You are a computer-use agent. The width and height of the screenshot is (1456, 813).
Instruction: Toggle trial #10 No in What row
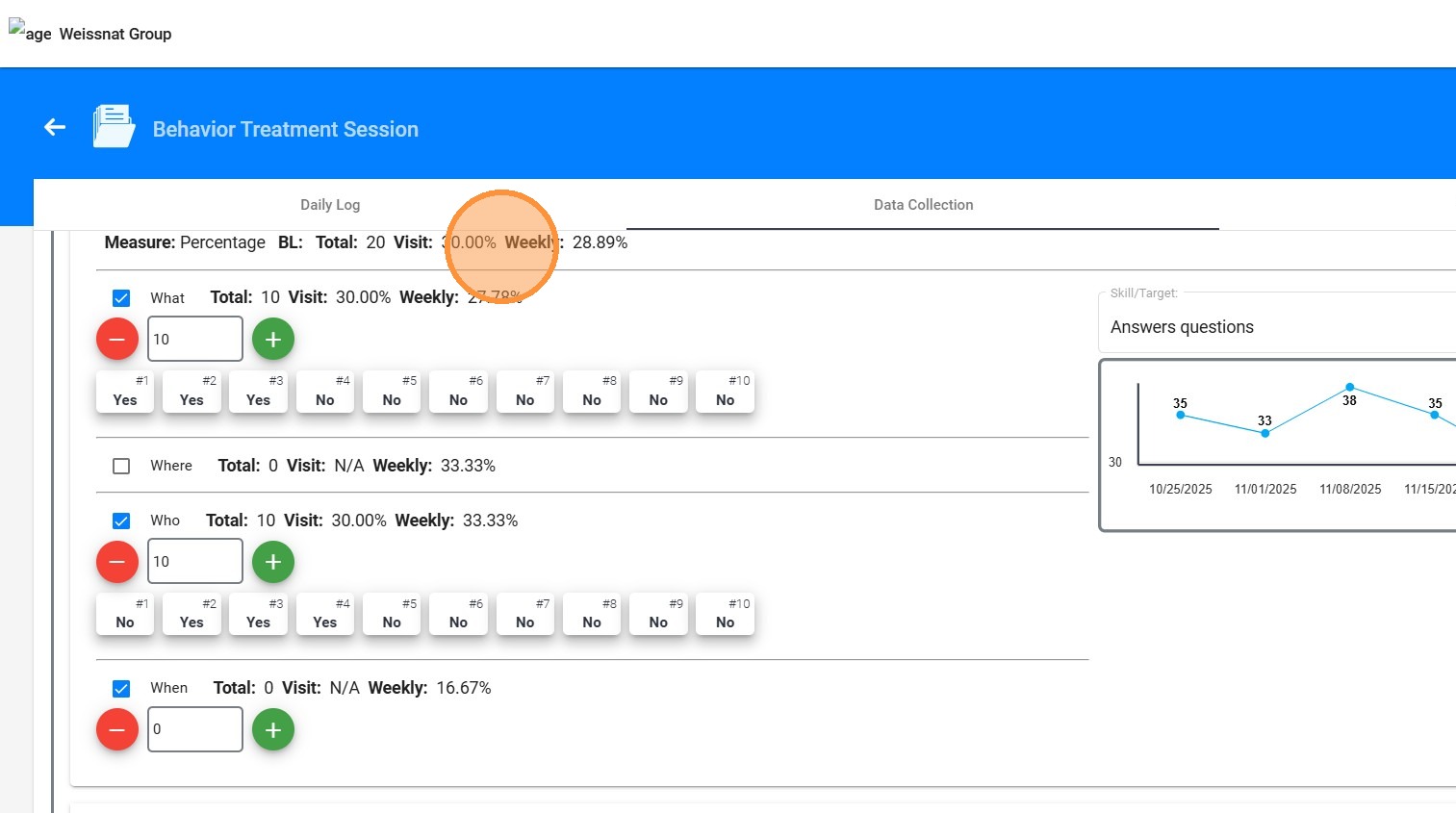tap(726, 393)
